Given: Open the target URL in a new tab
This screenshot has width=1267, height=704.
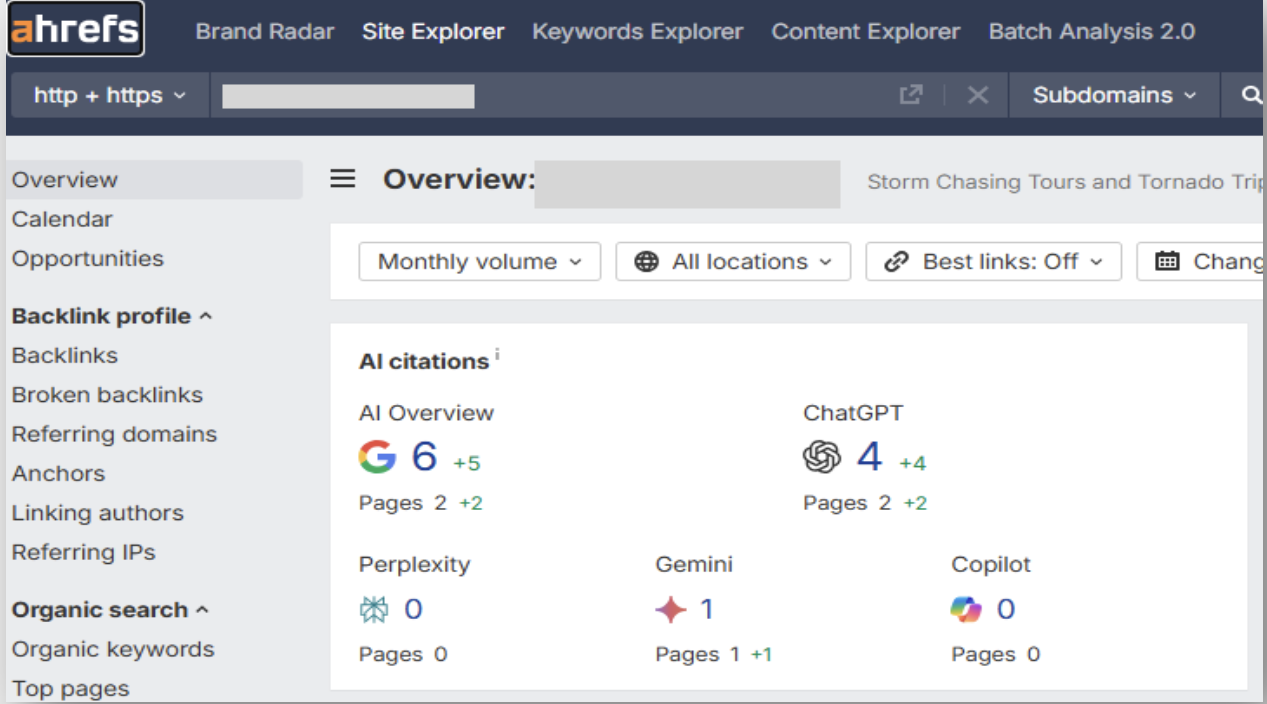Looking at the screenshot, I should [910, 95].
